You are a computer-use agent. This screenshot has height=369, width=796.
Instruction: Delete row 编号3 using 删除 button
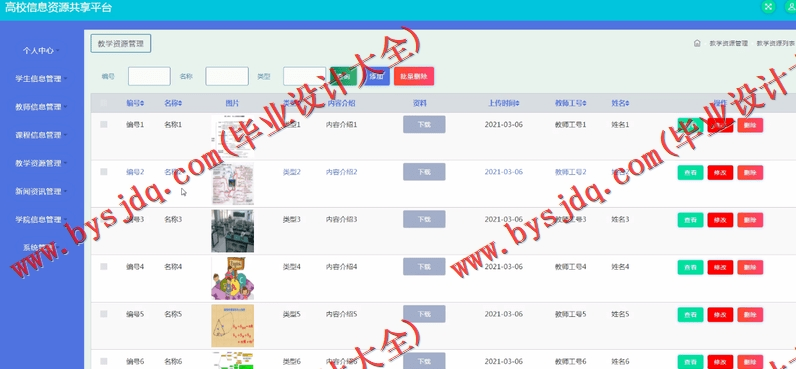(750, 220)
